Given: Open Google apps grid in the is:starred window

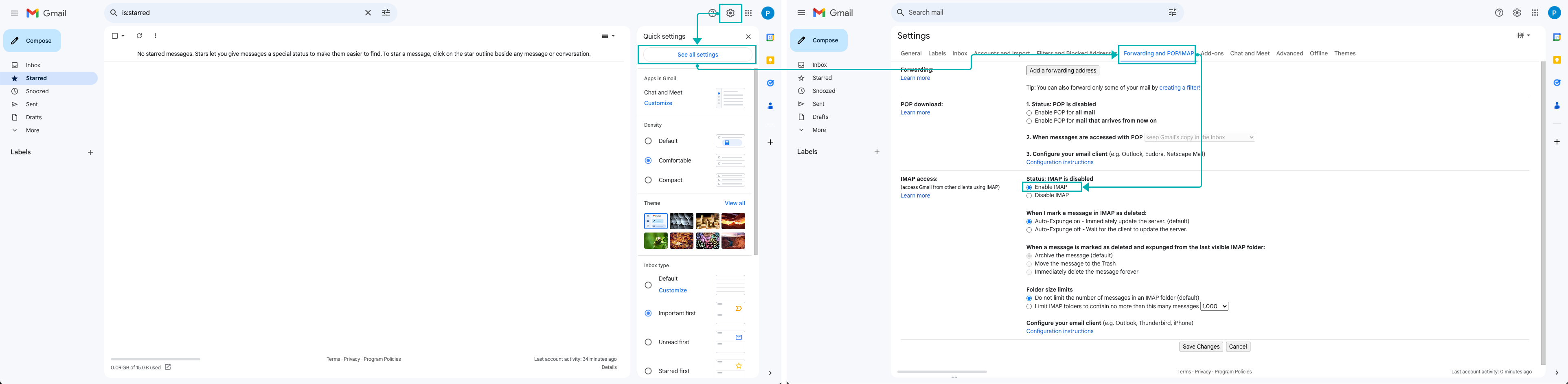Looking at the screenshot, I should [748, 13].
